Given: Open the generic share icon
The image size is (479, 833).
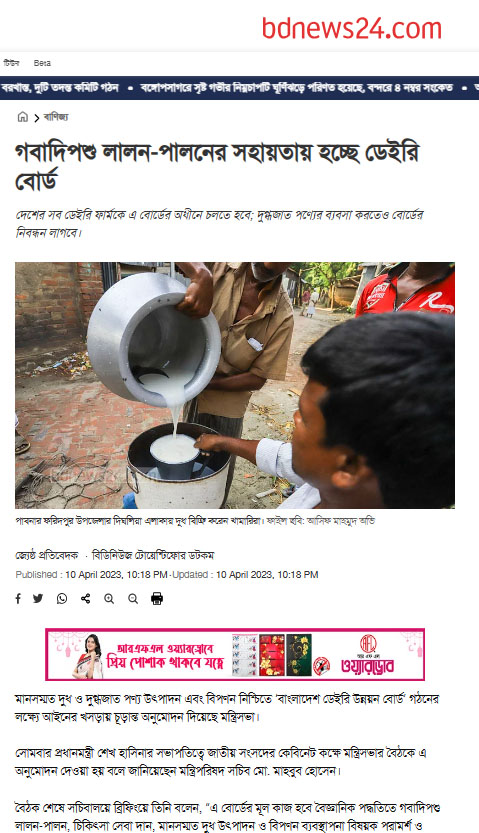Looking at the screenshot, I should [85, 599].
